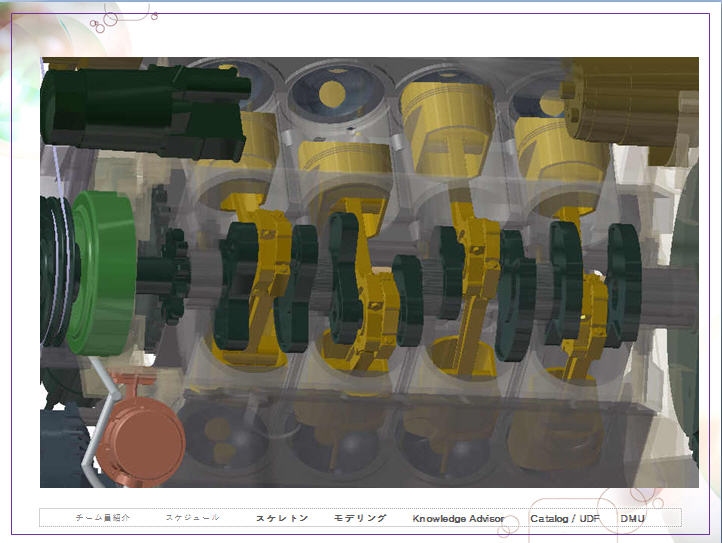Open the モデリング section
The height and width of the screenshot is (543, 722).
(x=360, y=518)
